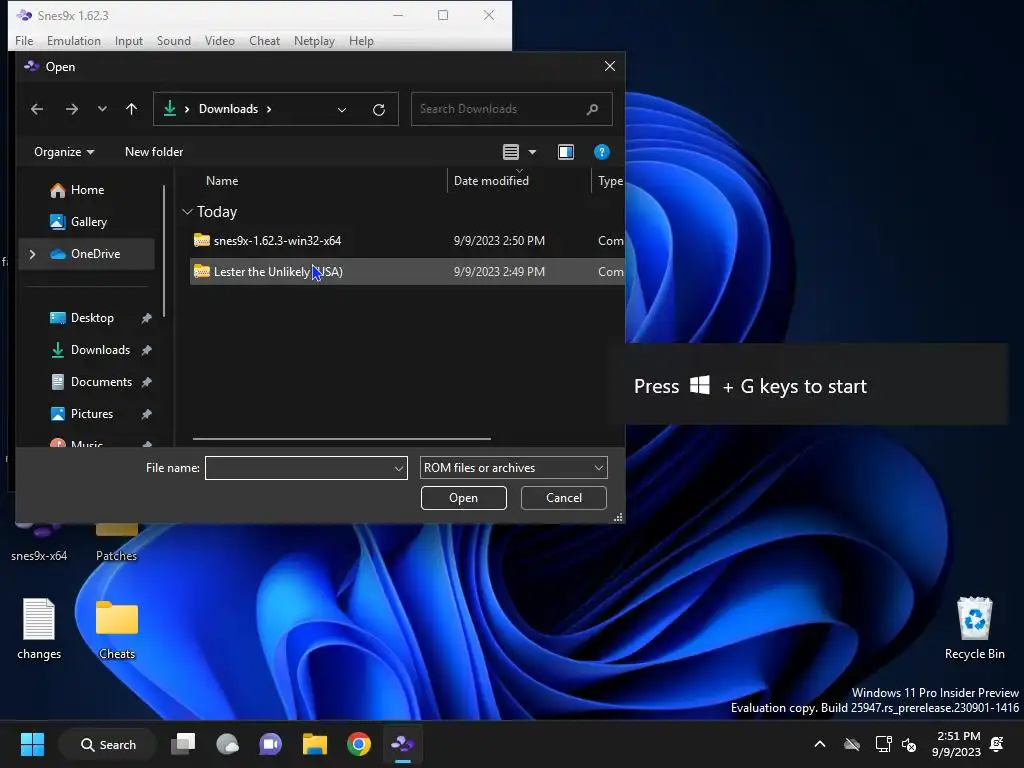Select OneDrive in navigation pane
This screenshot has width=1024, height=768.
click(x=86, y=254)
